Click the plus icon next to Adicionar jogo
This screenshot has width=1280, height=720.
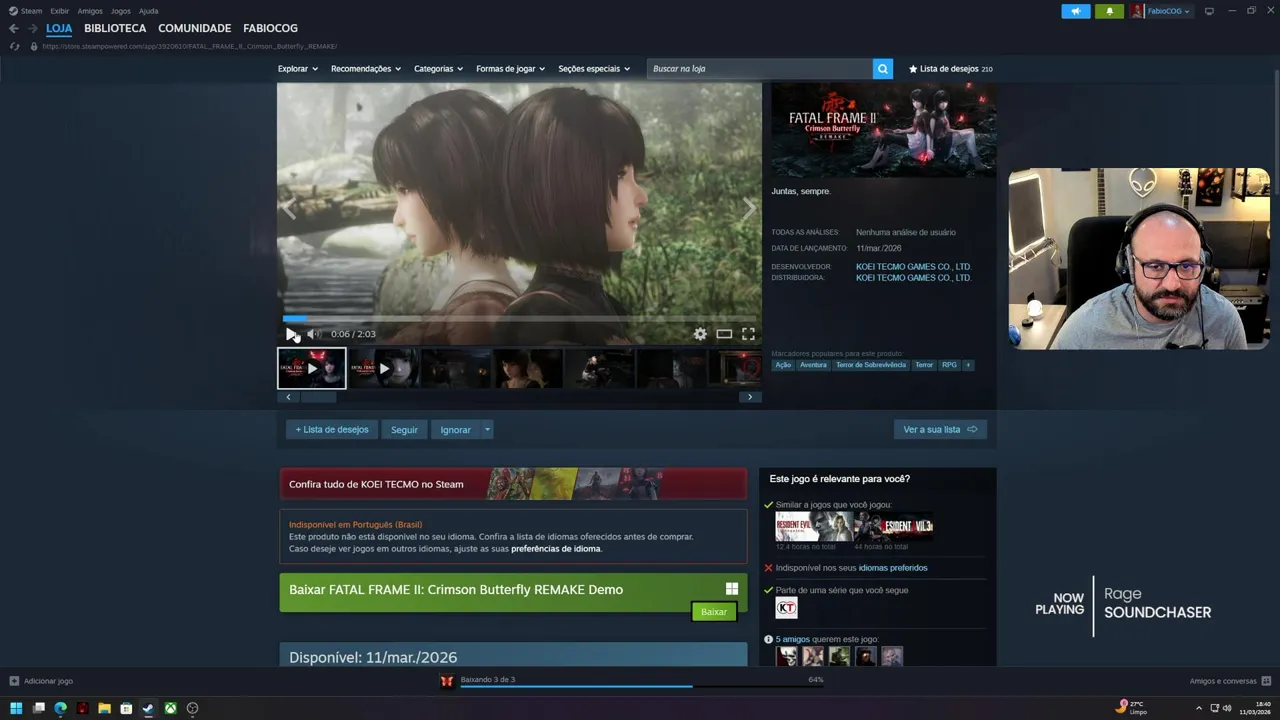pos(14,681)
